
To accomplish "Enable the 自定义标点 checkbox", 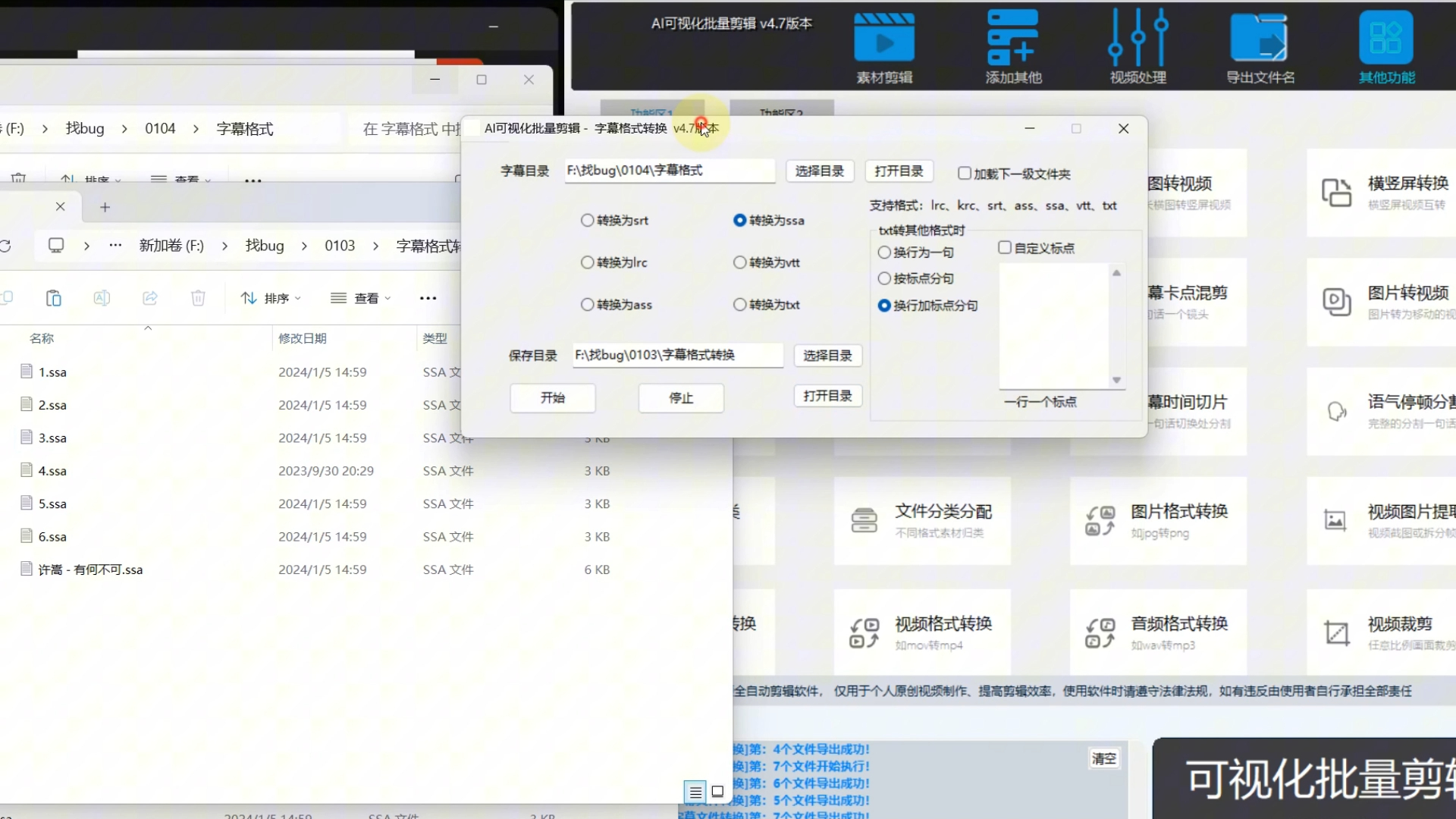I will (1006, 247).
